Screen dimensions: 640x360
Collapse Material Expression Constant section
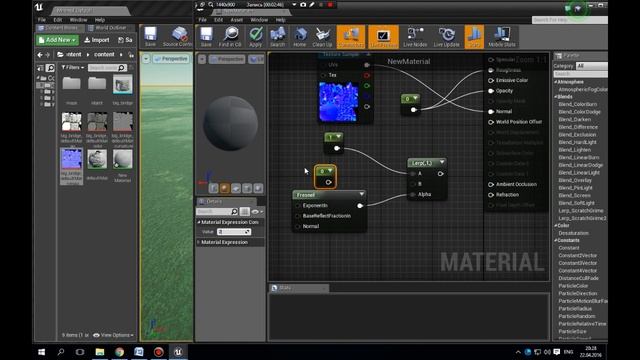tap(200, 222)
